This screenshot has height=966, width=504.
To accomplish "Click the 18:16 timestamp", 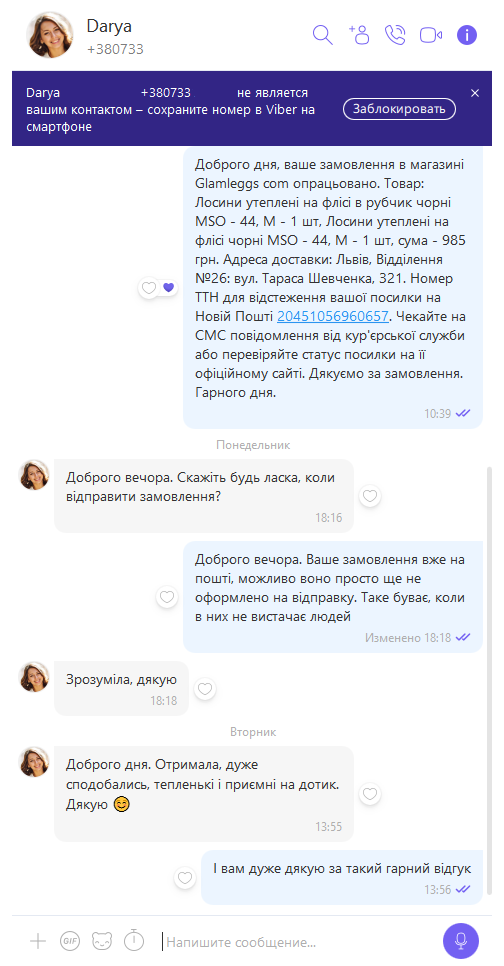I will click(328, 518).
